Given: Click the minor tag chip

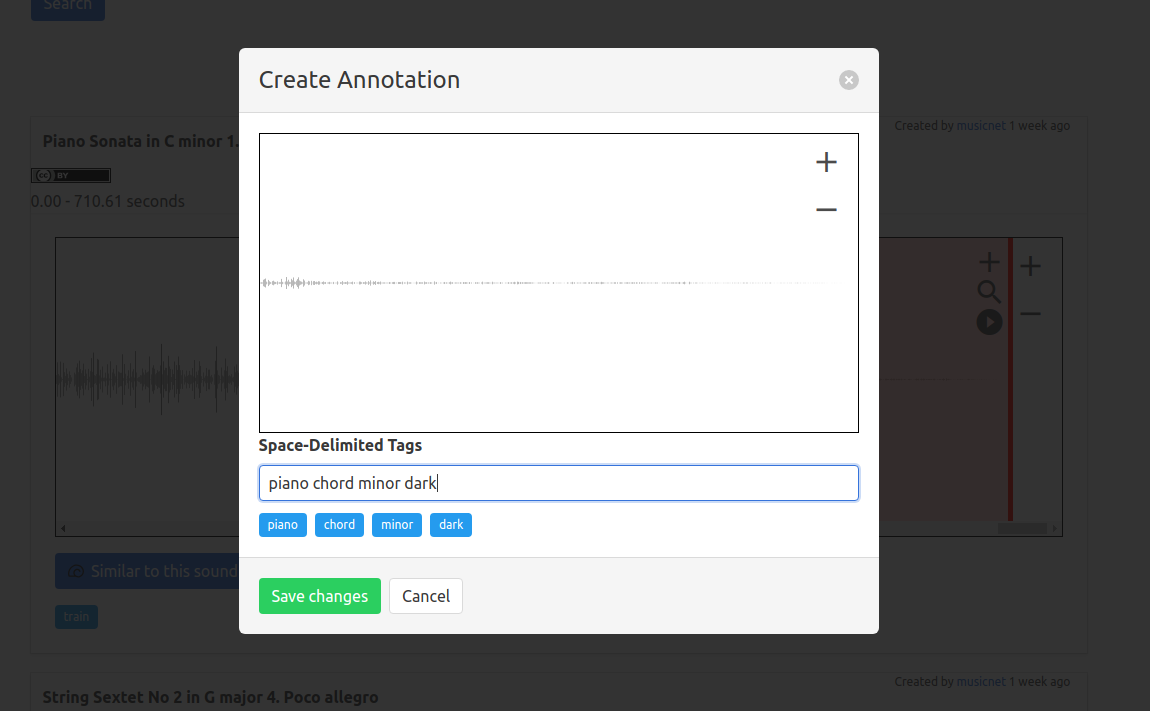Looking at the screenshot, I should pos(397,525).
